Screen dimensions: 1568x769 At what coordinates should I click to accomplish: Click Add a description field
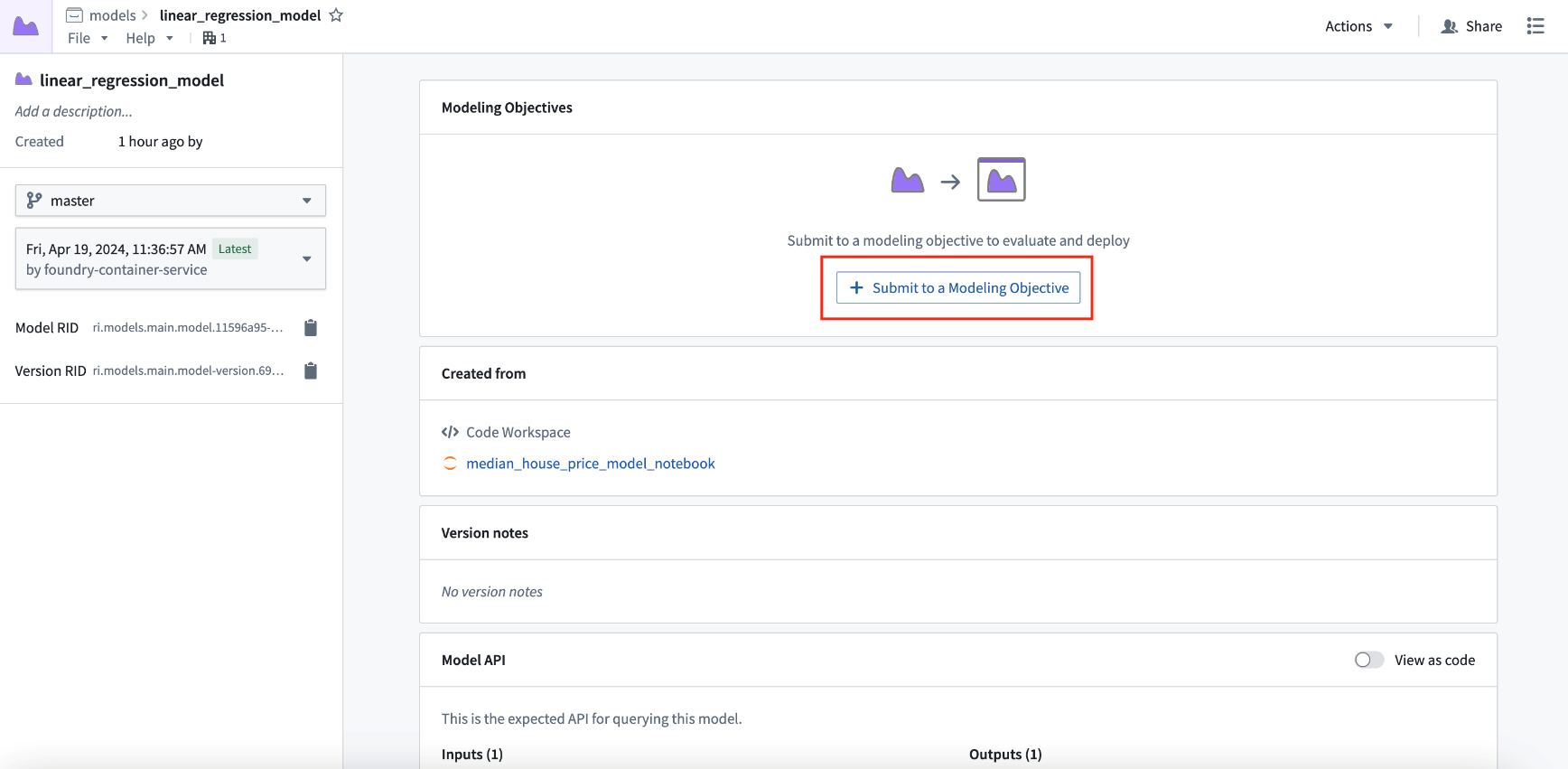74,111
